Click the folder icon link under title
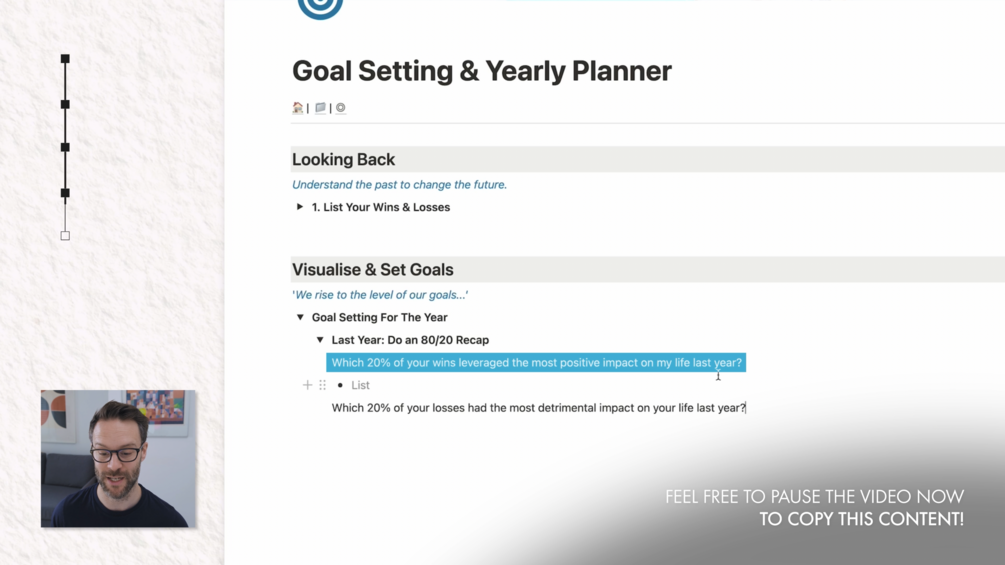Viewport: 1005px width, 565px height. [x=320, y=108]
